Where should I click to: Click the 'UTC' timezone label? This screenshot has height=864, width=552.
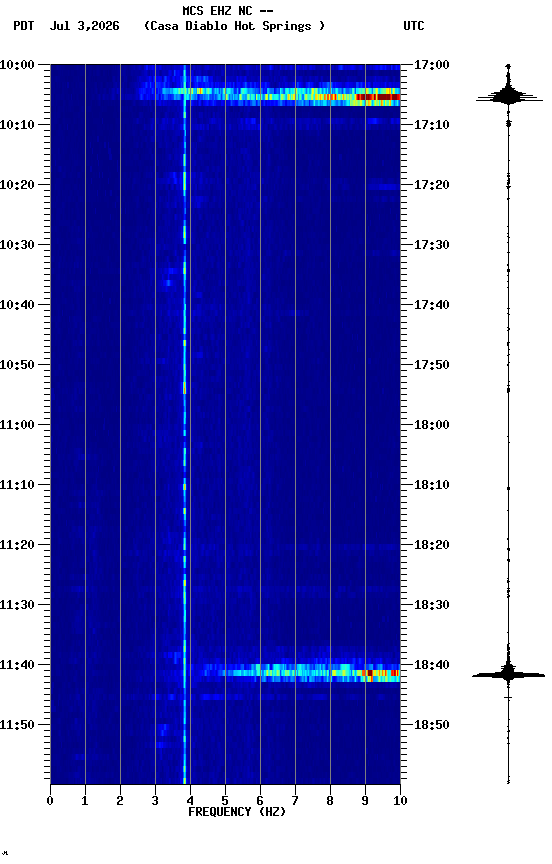(x=414, y=26)
